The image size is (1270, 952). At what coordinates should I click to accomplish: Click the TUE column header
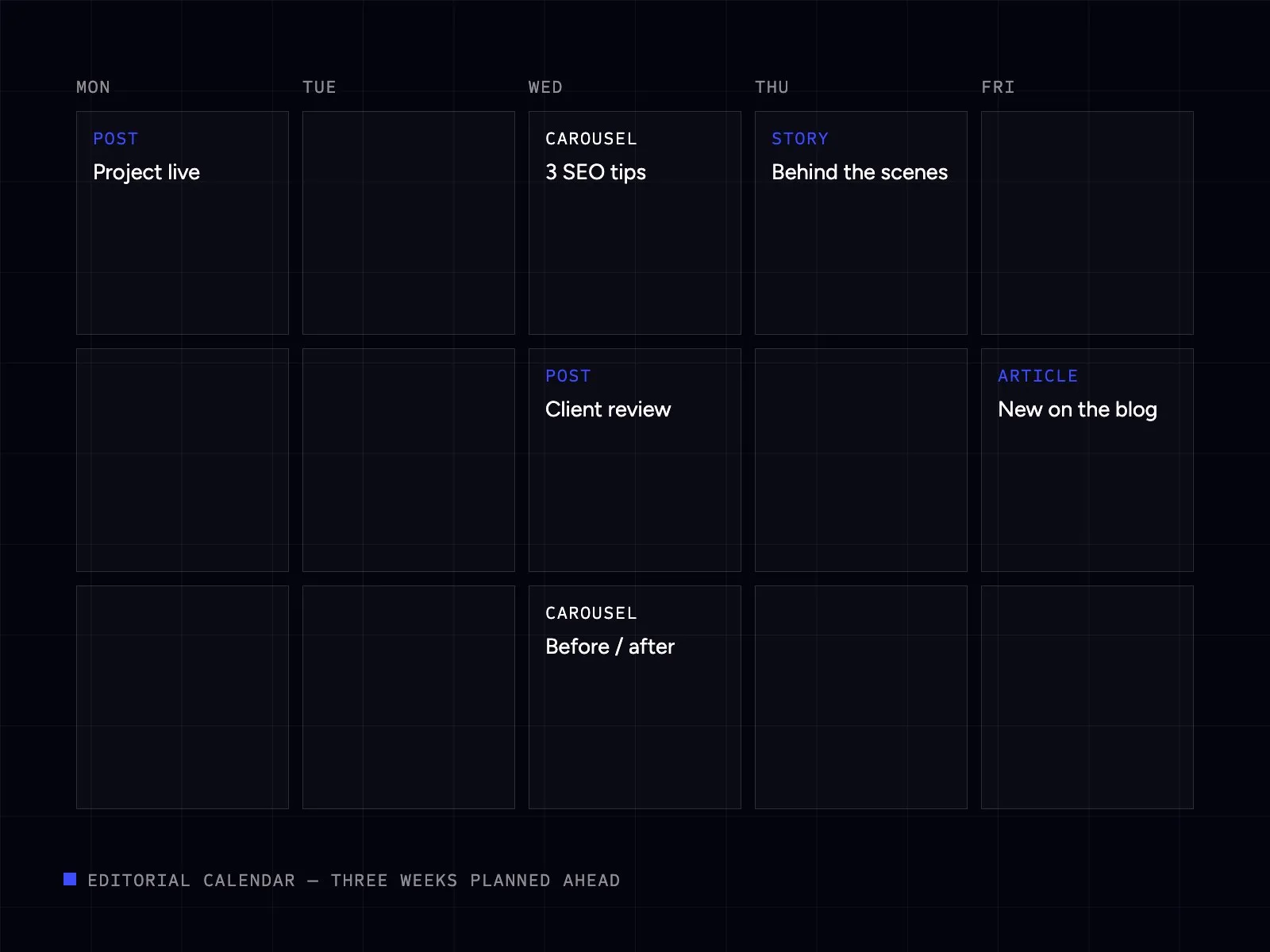[319, 87]
